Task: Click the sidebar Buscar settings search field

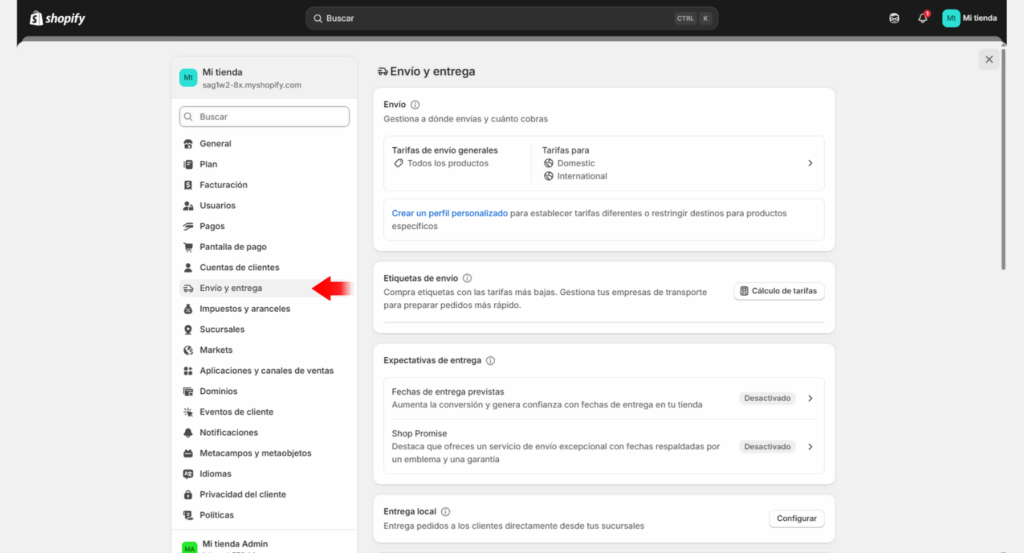Action: click(264, 117)
